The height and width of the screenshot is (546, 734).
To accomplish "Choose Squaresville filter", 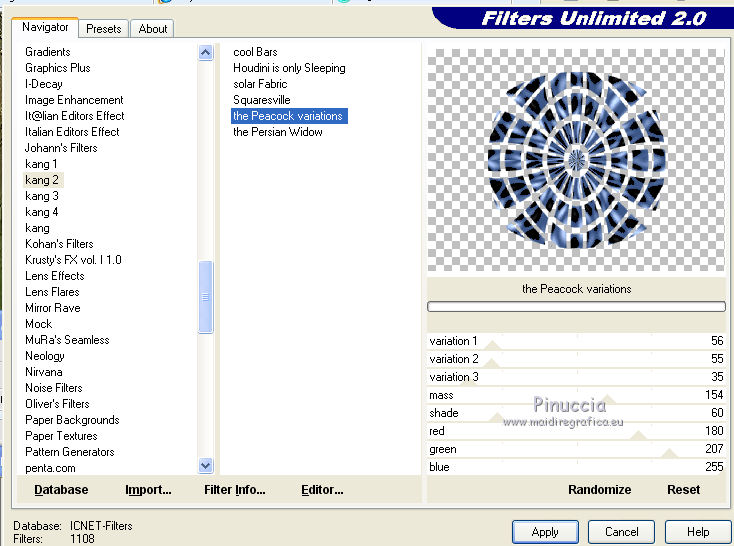I will click(x=261, y=100).
